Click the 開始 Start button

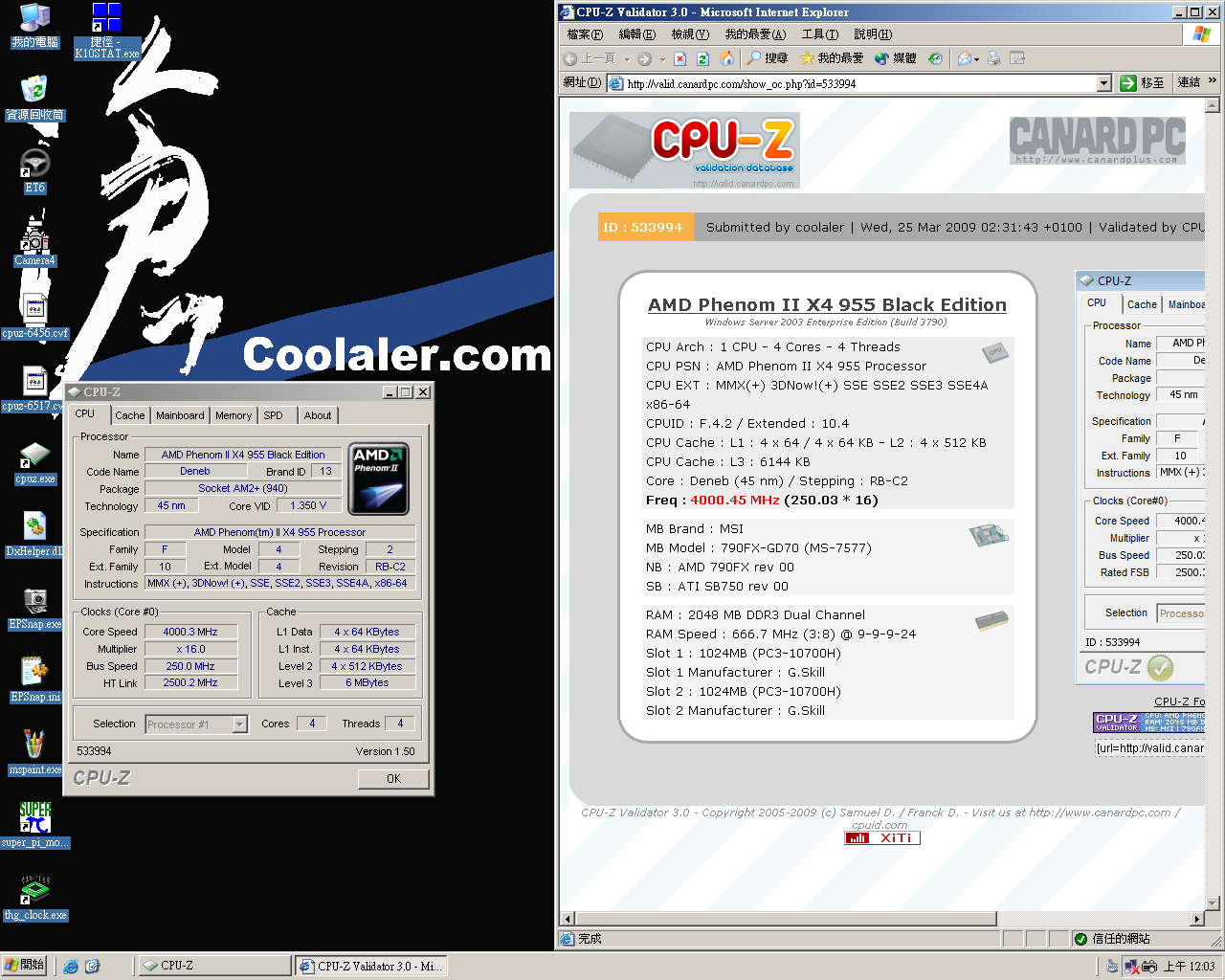(x=24, y=966)
